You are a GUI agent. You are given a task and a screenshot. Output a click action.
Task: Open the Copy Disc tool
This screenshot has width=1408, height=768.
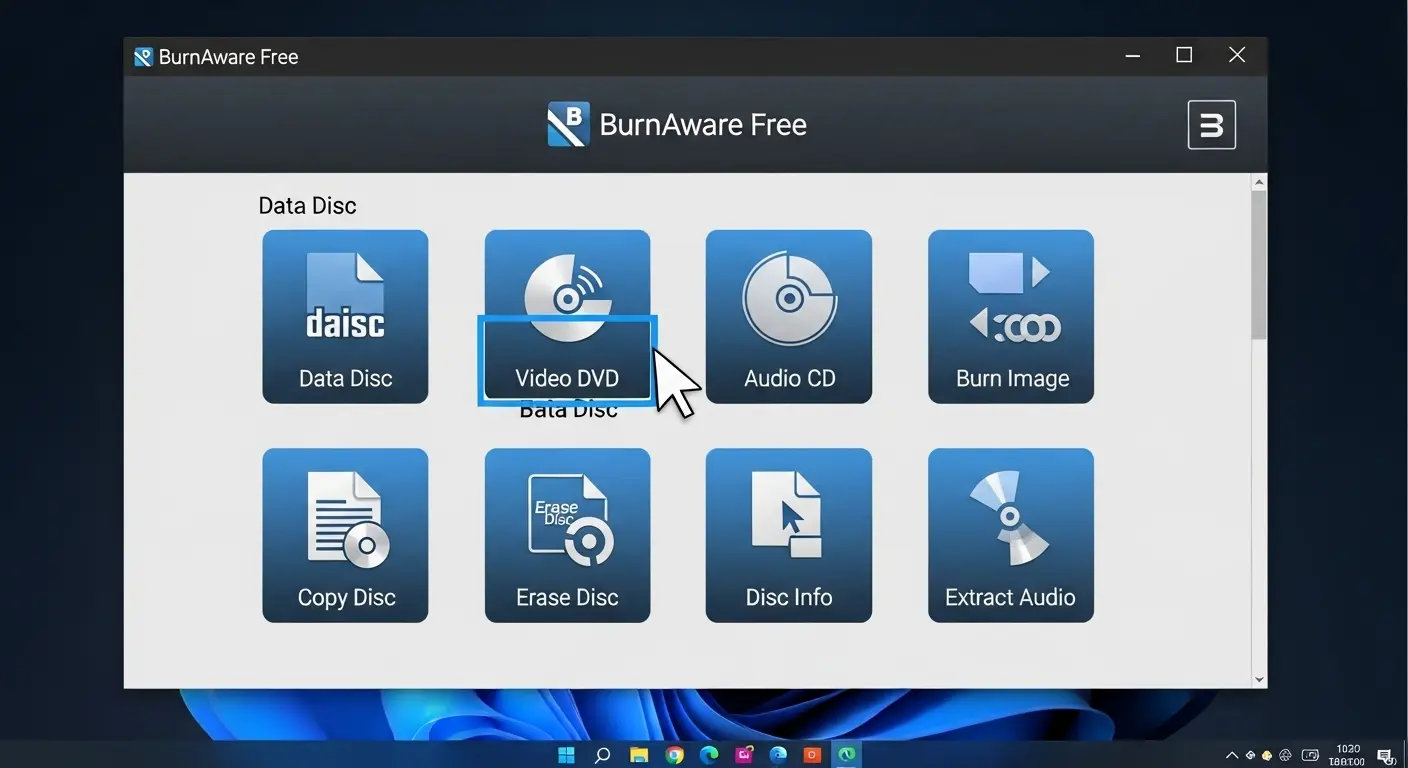[x=345, y=535]
